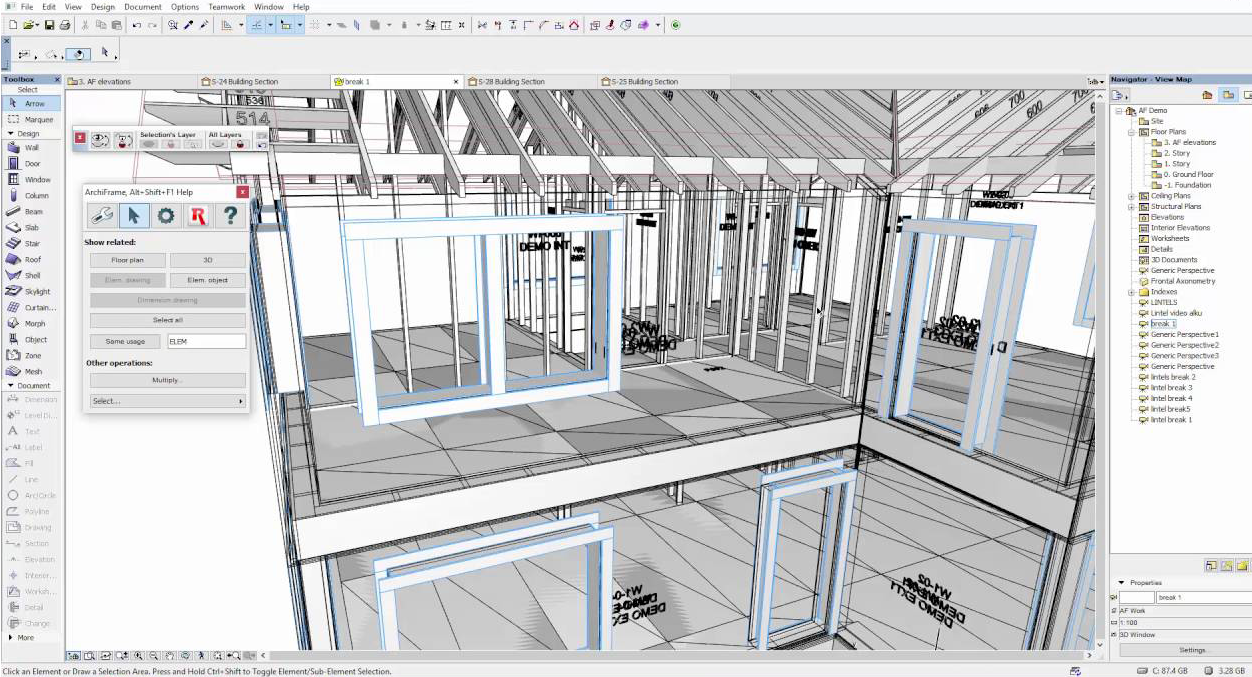The image size is (1252, 677).
Task: Select 'lintel break 3' in Navigator
Action: click(1171, 387)
